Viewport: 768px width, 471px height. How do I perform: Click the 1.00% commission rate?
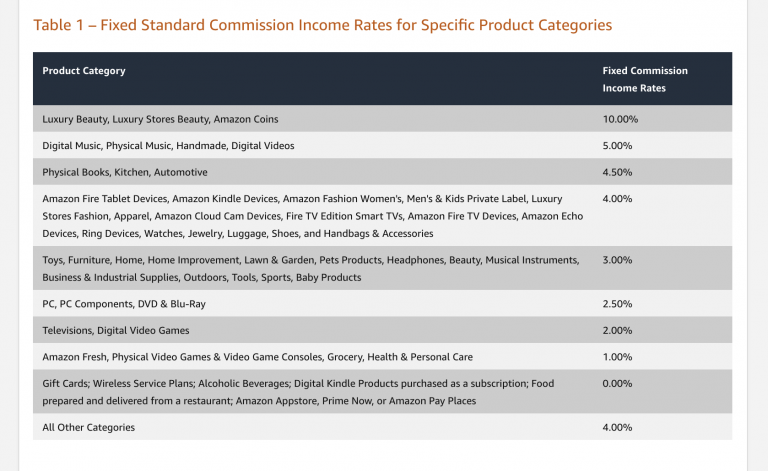[617, 356]
